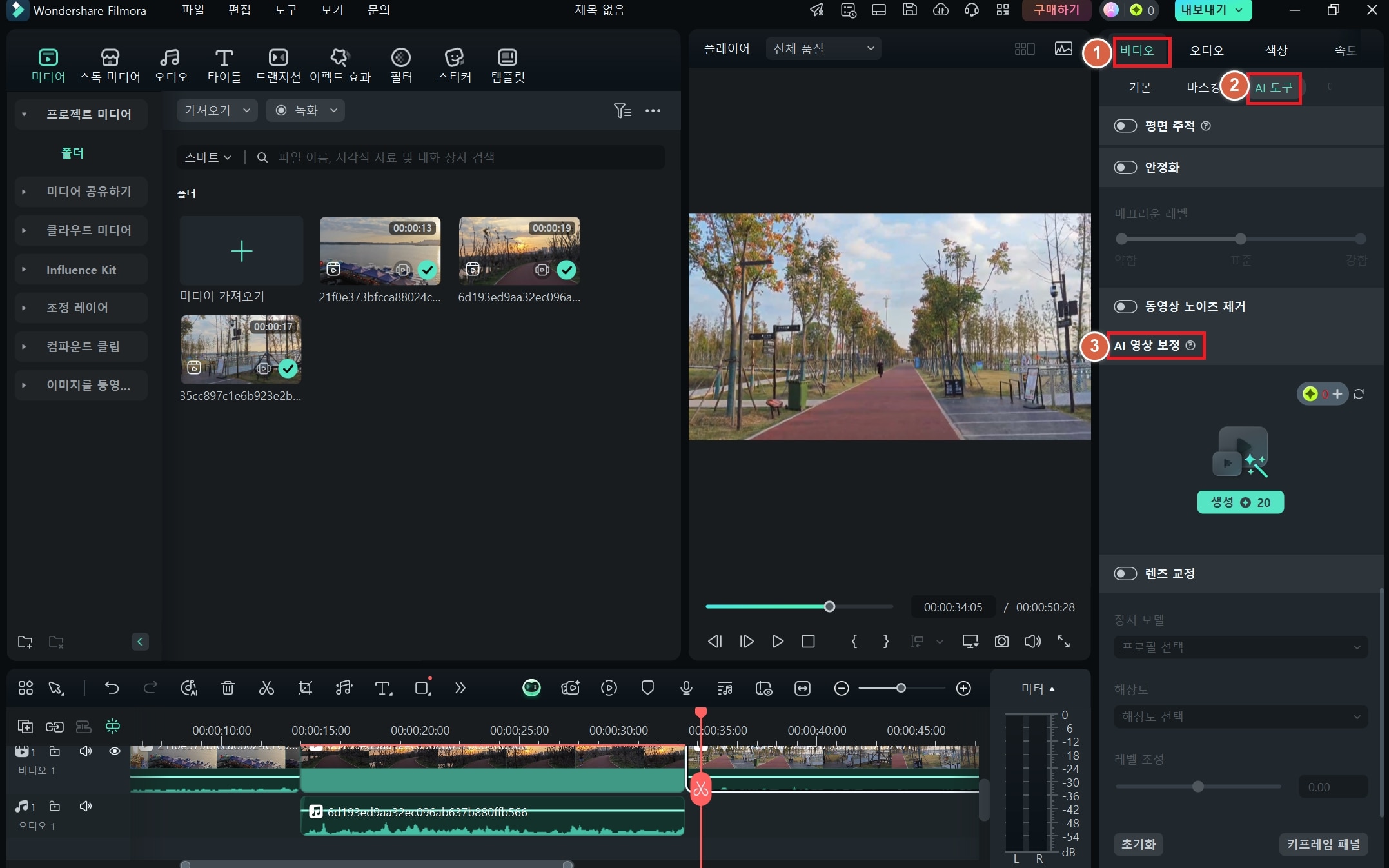Click the 내보내기 export button

tap(1213, 10)
